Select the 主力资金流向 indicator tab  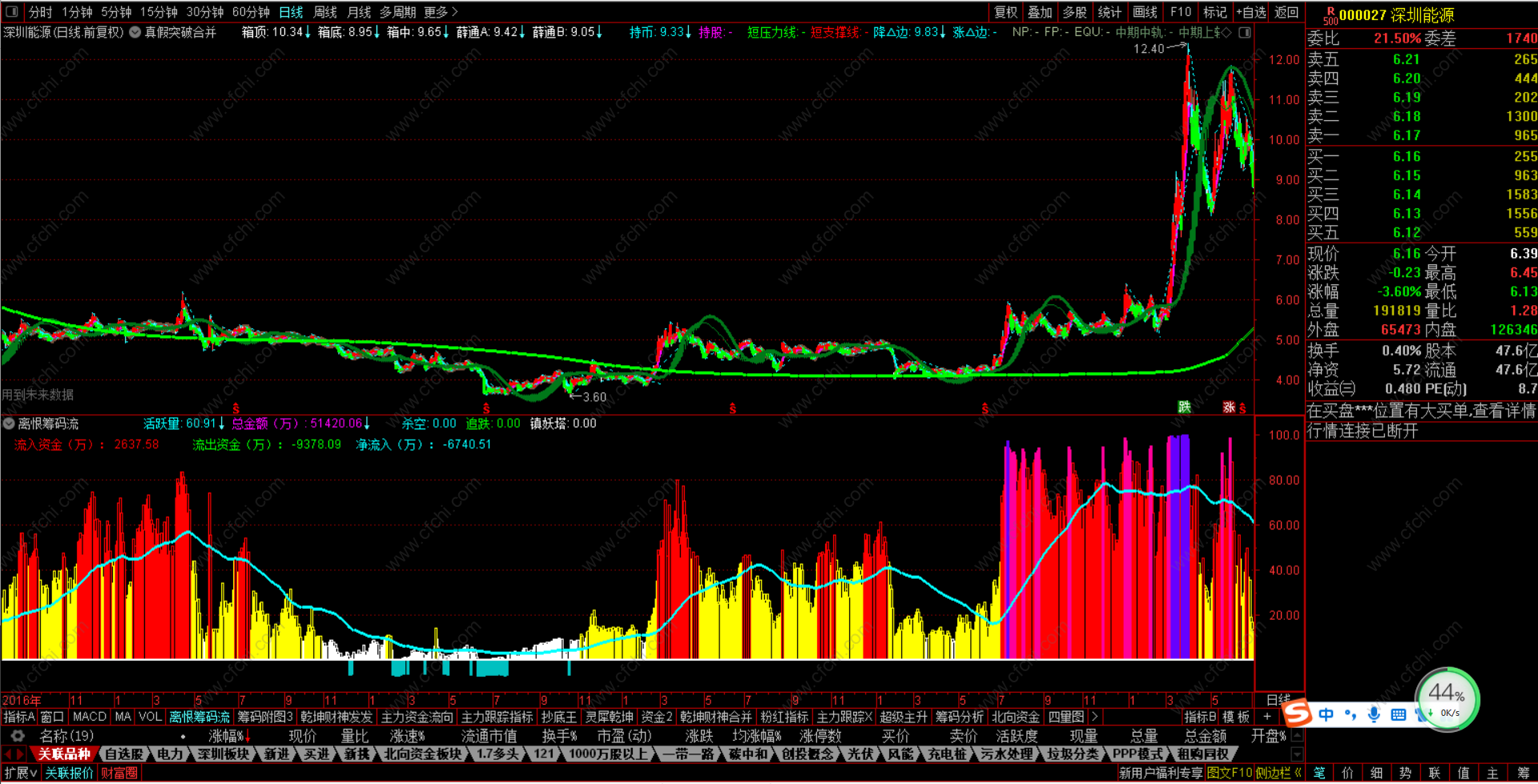point(417,717)
